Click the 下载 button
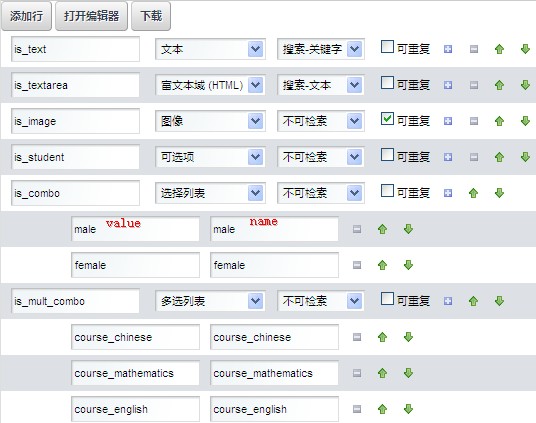Viewport: 536px width, 423px height. click(x=151, y=16)
